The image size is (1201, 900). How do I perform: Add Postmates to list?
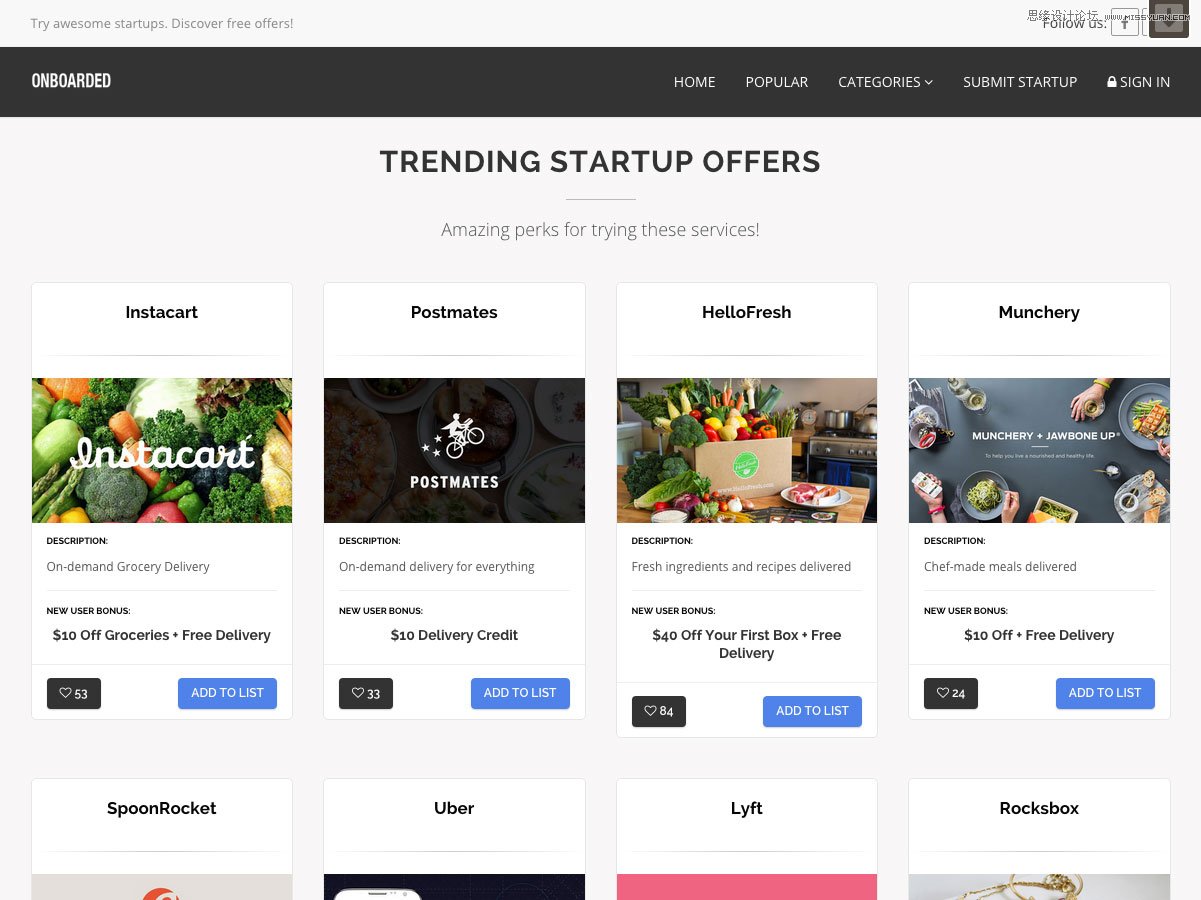point(520,693)
